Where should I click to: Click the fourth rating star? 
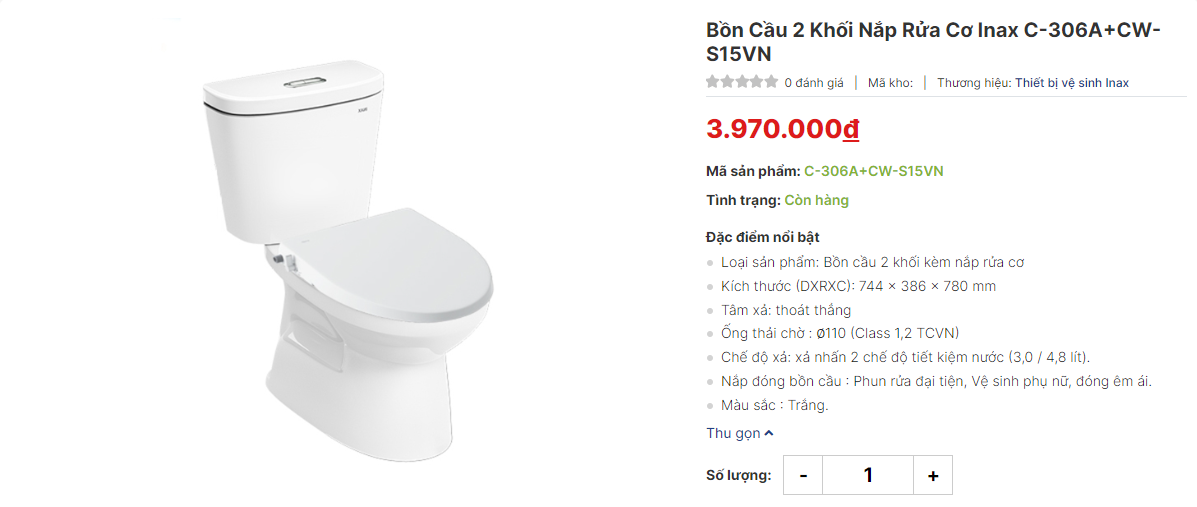click(756, 83)
